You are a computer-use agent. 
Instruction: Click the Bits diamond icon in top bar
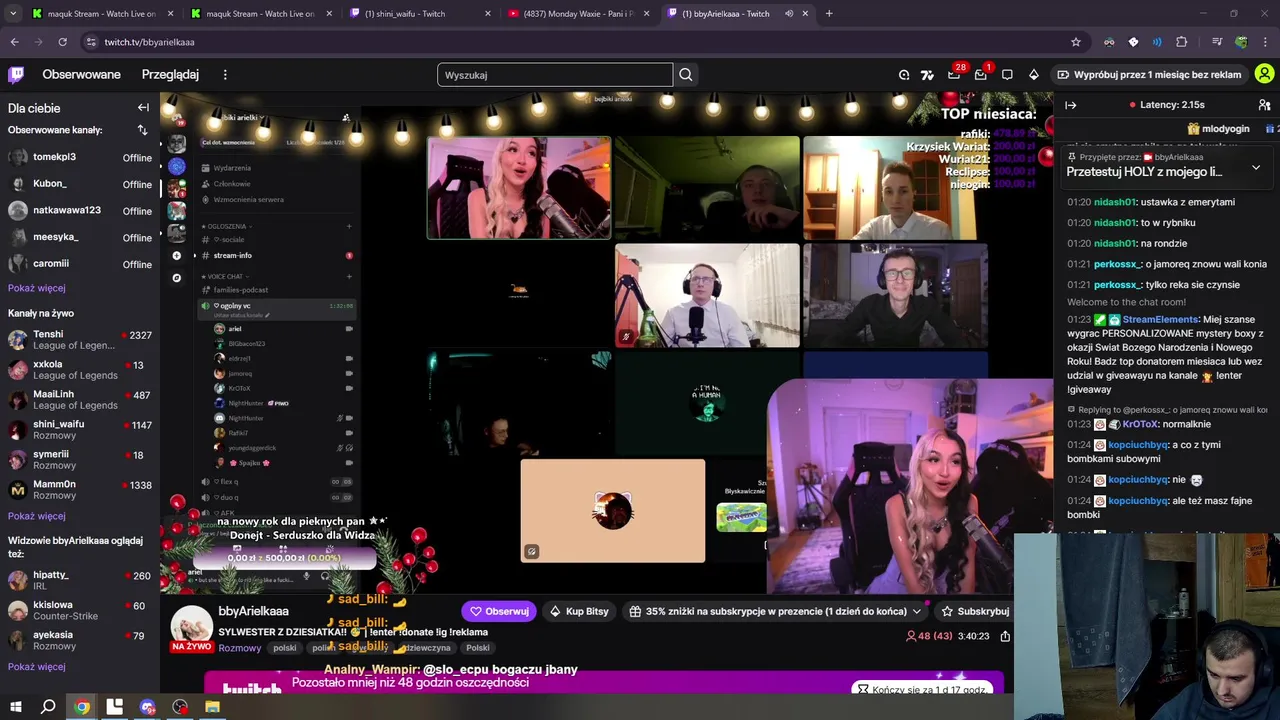click(1034, 75)
